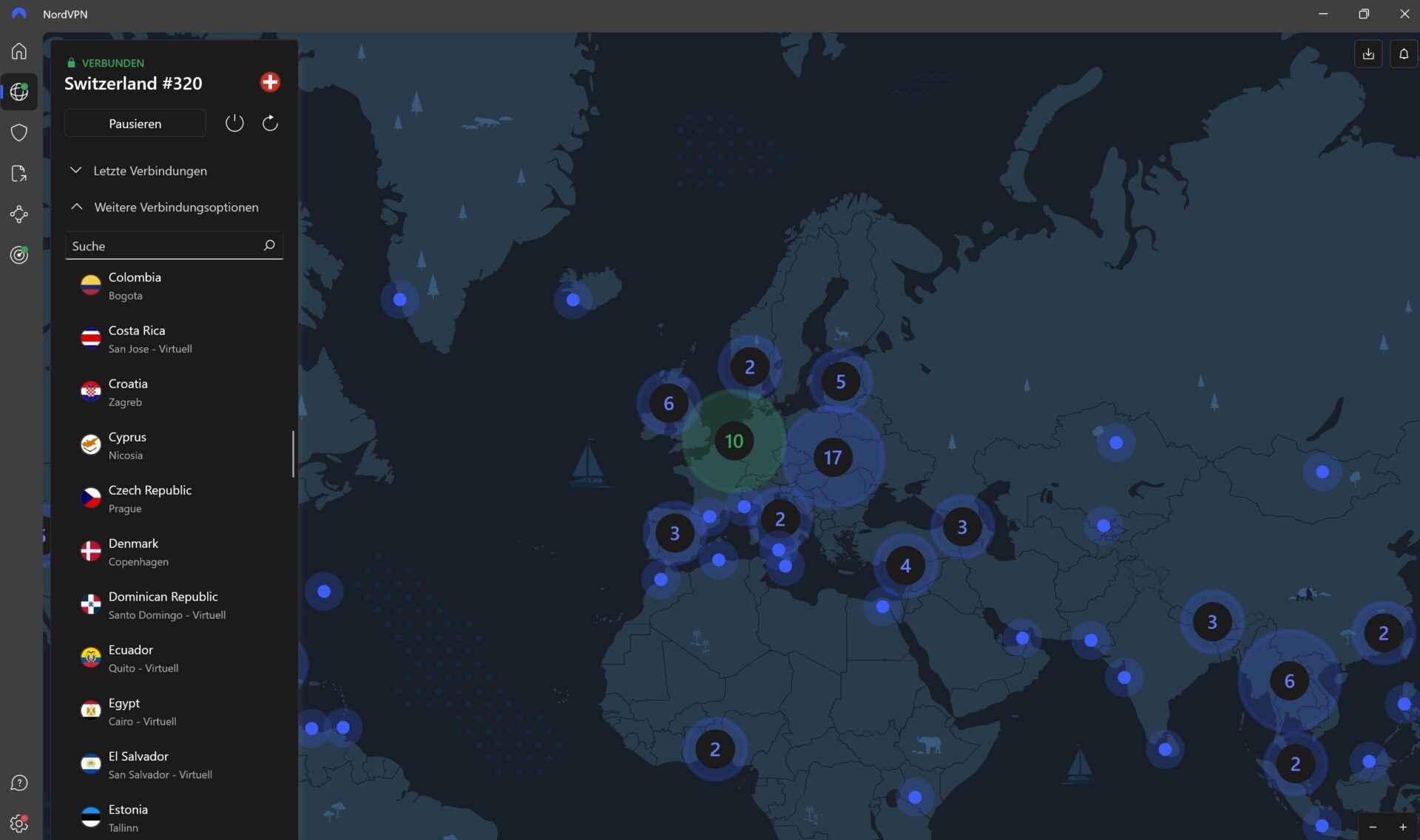Screen dimensions: 1420x840
Task: Open the file sharing icon in sidebar
Action: click(x=19, y=173)
